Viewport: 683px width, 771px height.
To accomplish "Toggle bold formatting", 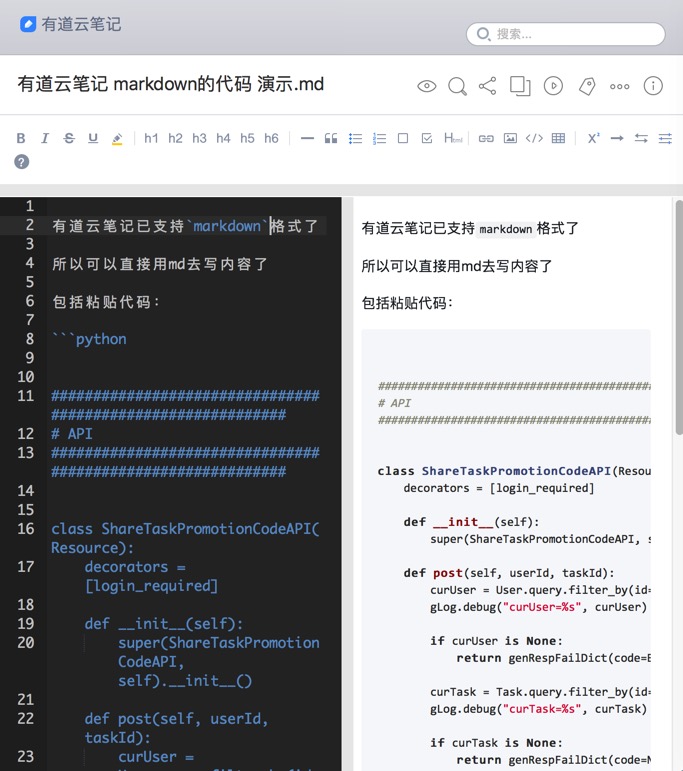I will click(21, 138).
